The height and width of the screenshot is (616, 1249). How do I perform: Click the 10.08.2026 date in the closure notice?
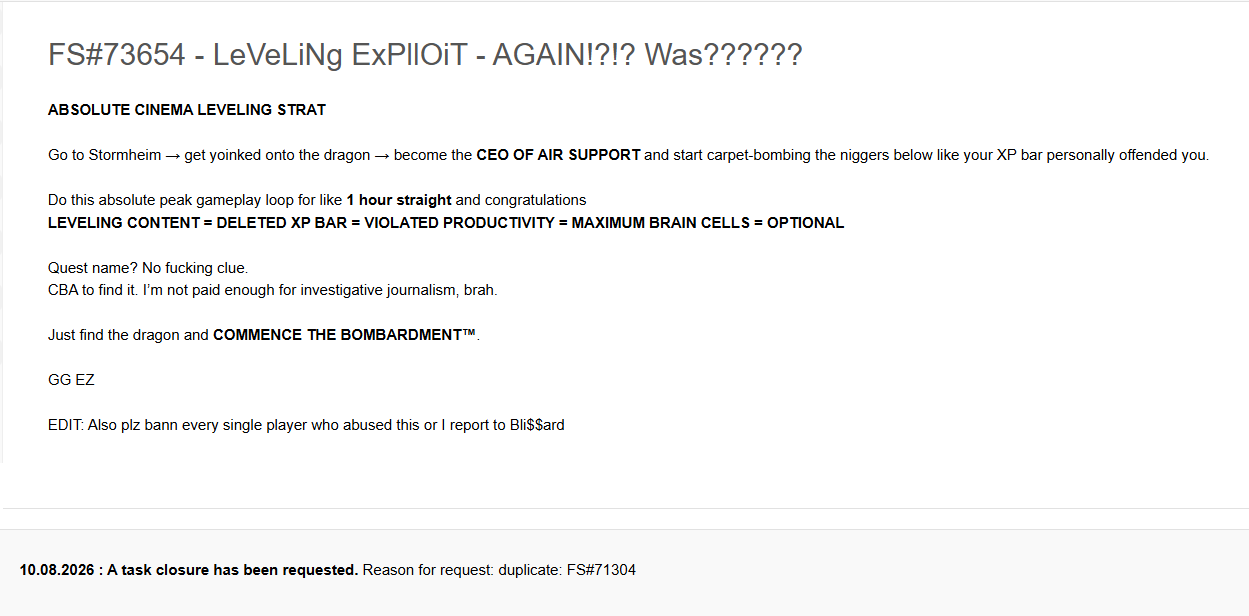point(58,570)
